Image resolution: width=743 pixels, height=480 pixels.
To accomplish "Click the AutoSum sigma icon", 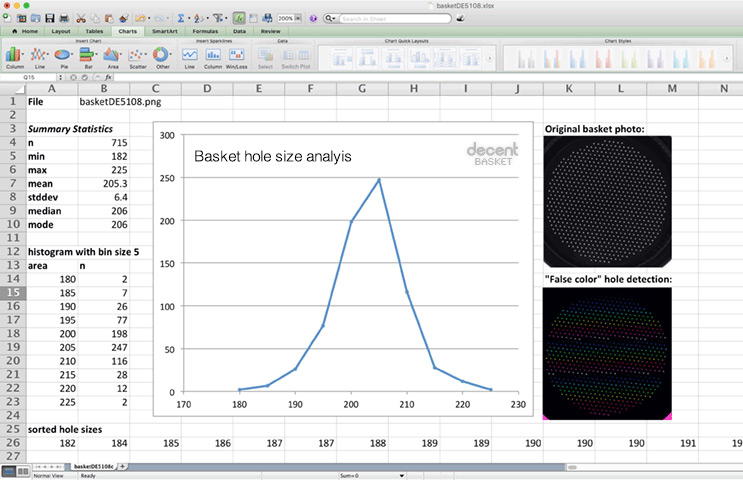I will click(181, 18).
